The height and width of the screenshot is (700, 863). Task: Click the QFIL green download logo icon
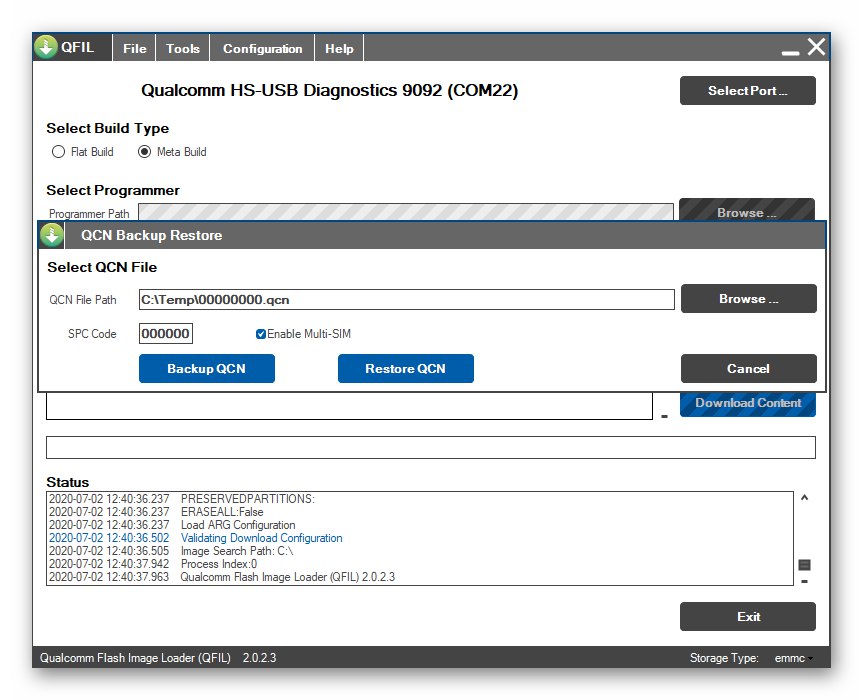tap(46, 47)
